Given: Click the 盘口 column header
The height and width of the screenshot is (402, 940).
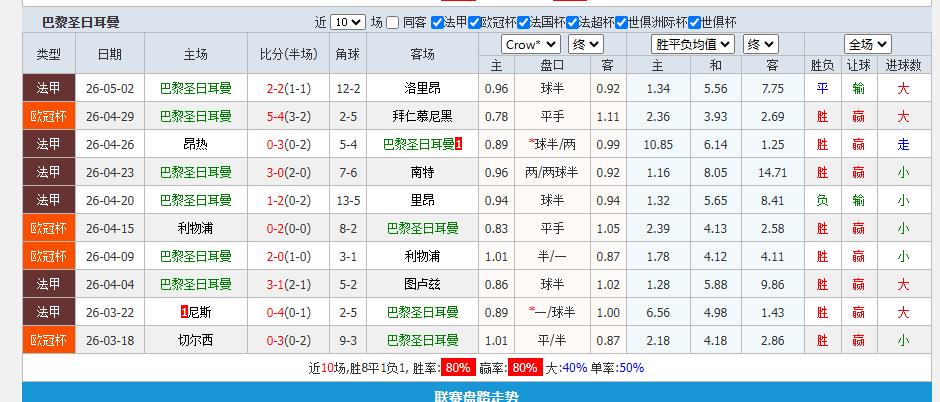Looking at the screenshot, I should pyautogui.click(x=552, y=65).
